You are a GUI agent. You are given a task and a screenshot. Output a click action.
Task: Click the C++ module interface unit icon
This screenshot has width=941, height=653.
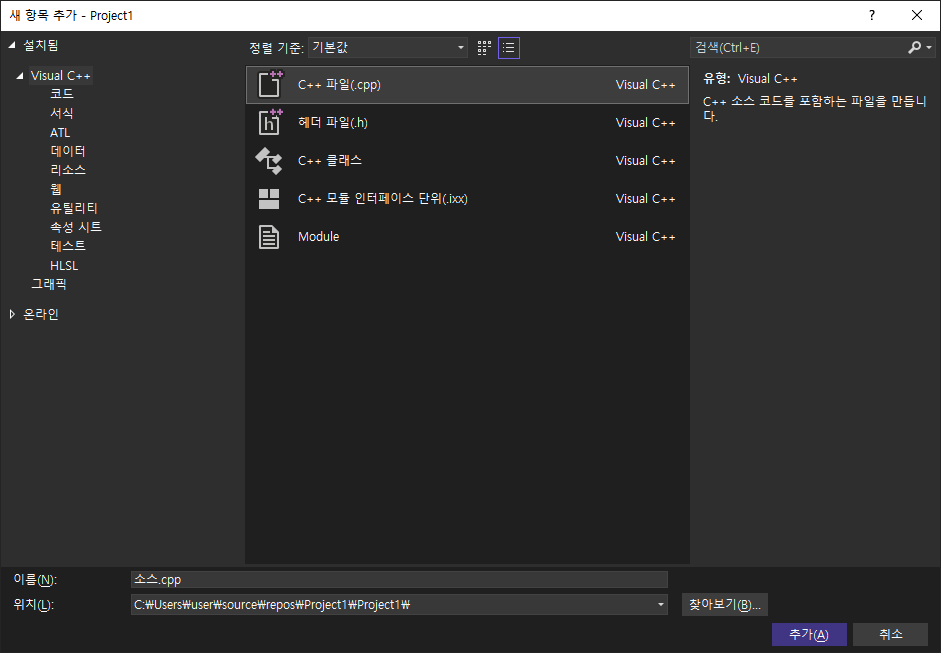(x=269, y=199)
